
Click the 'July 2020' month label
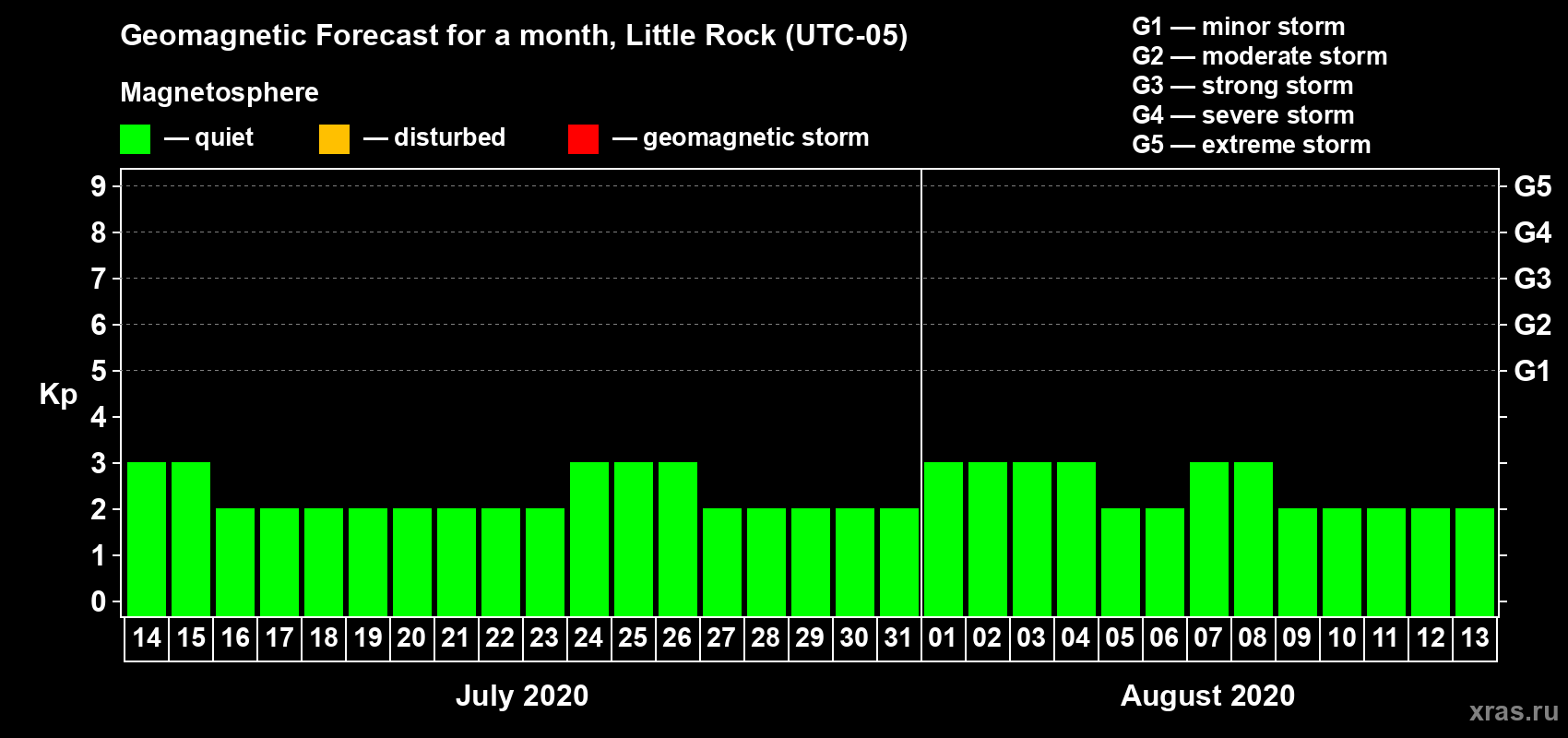point(522,696)
